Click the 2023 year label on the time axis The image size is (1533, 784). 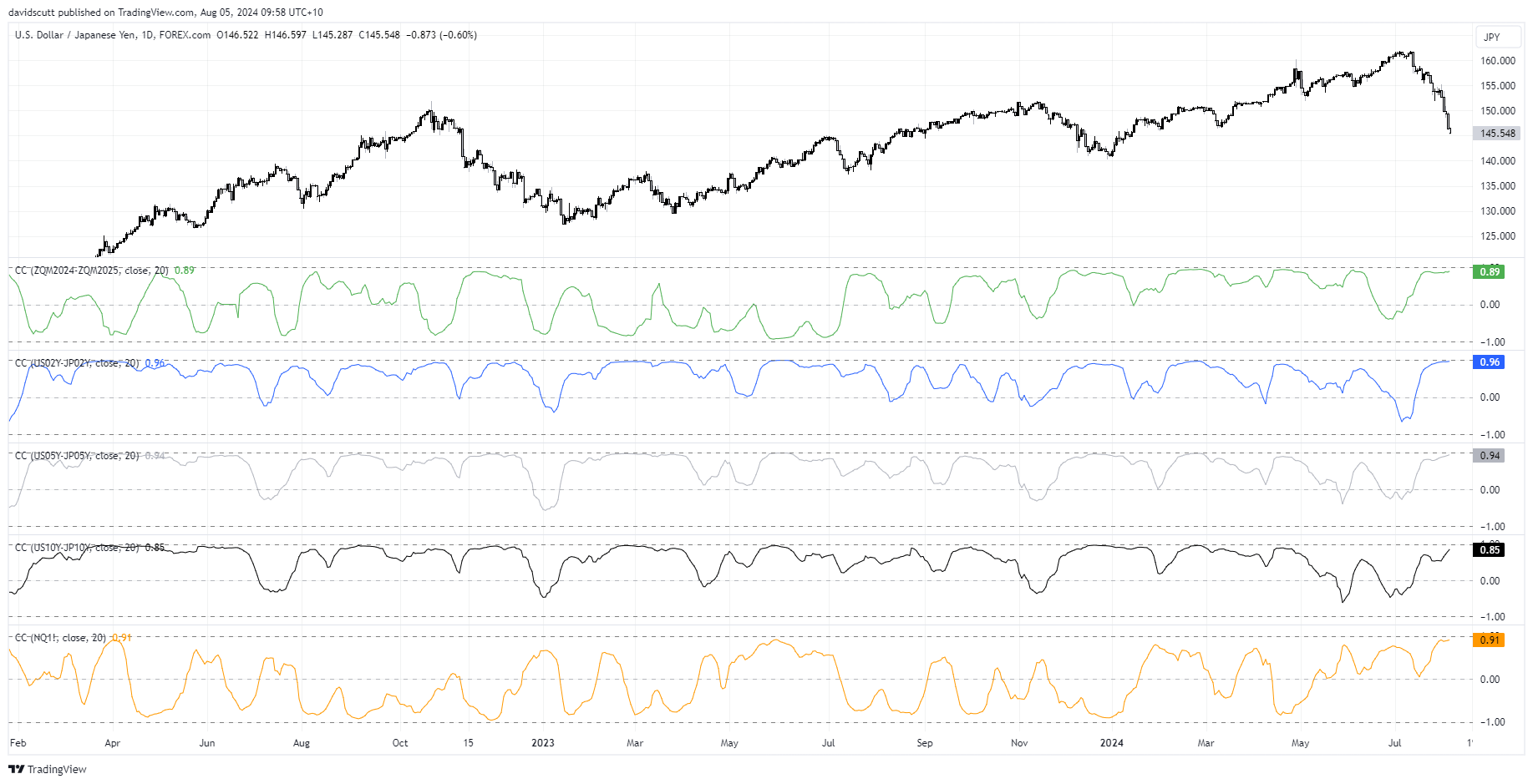point(543,743)
